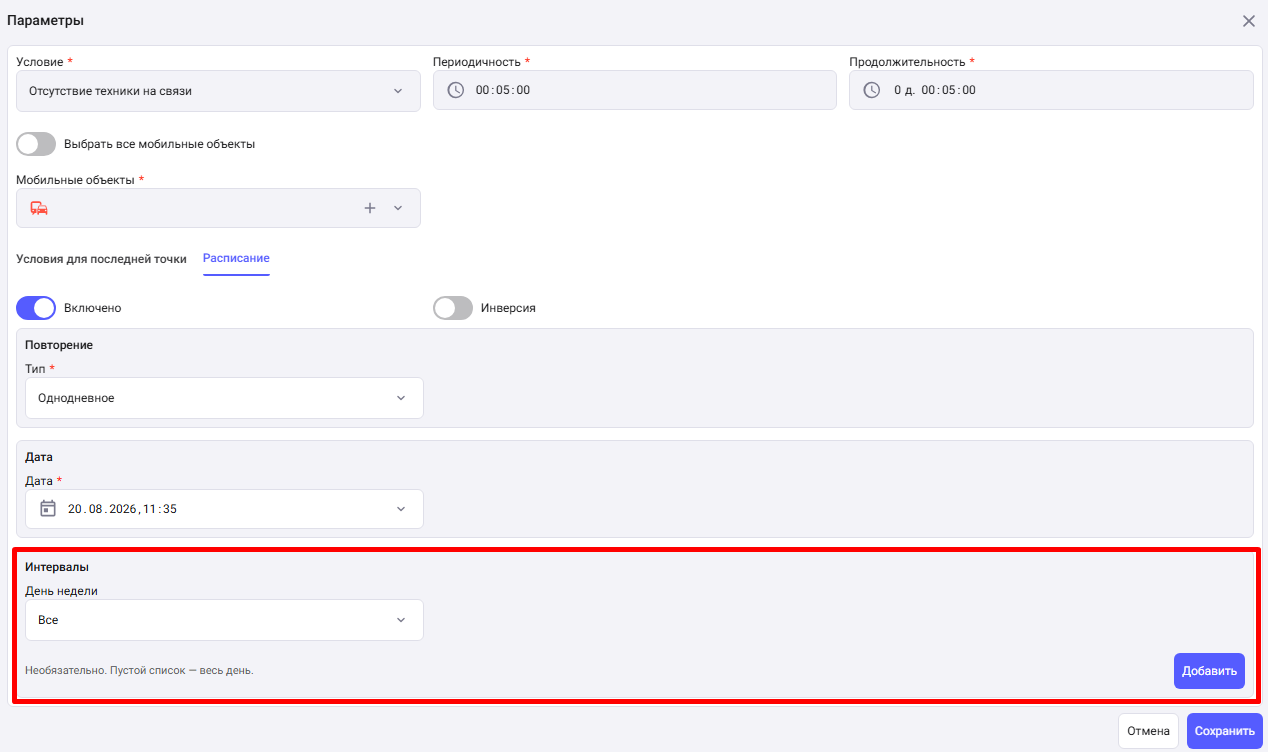The width and height of the screenshot is (1268, 752).
Task: Click the Добавить button
Action: [1209, 671]
